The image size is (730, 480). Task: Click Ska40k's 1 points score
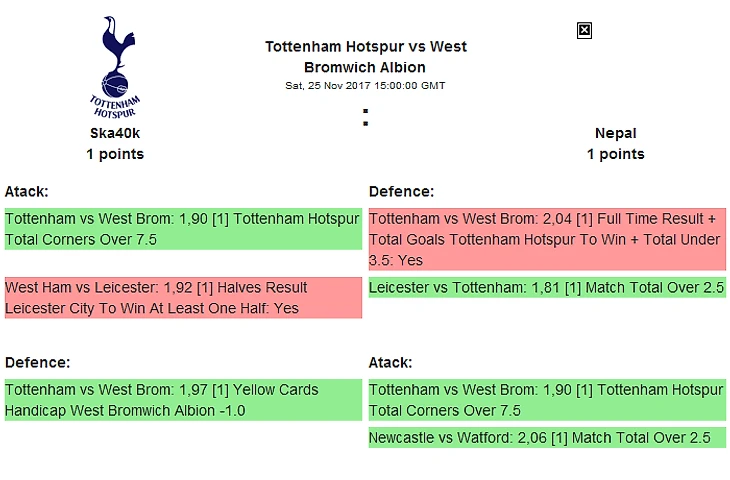115,154
